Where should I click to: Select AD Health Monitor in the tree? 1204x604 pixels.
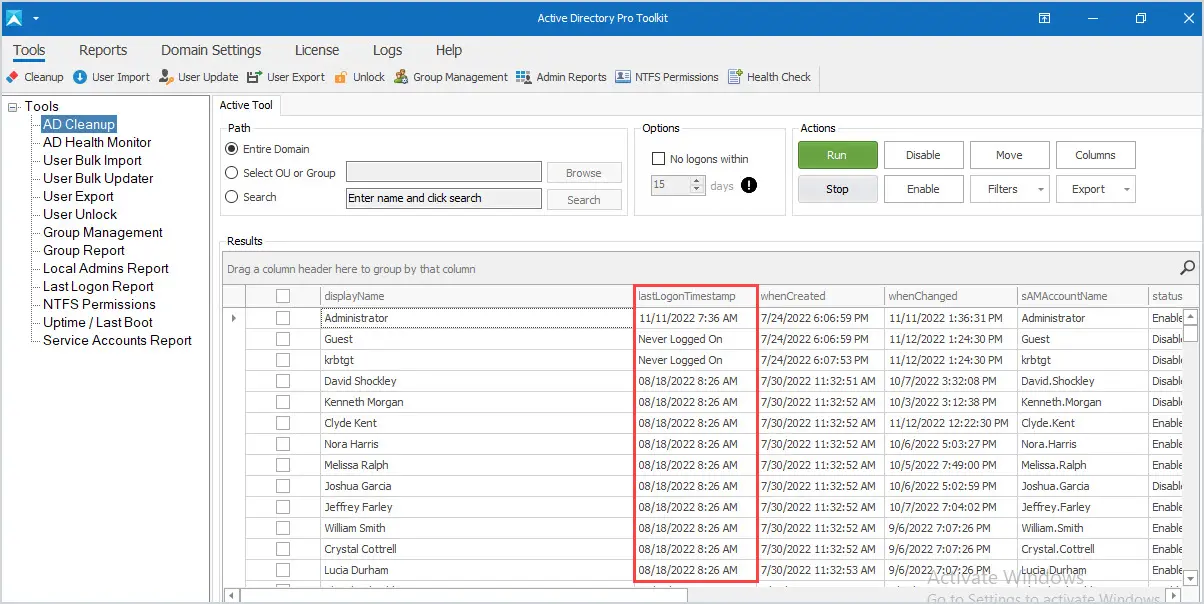click(x=97, y=142)
